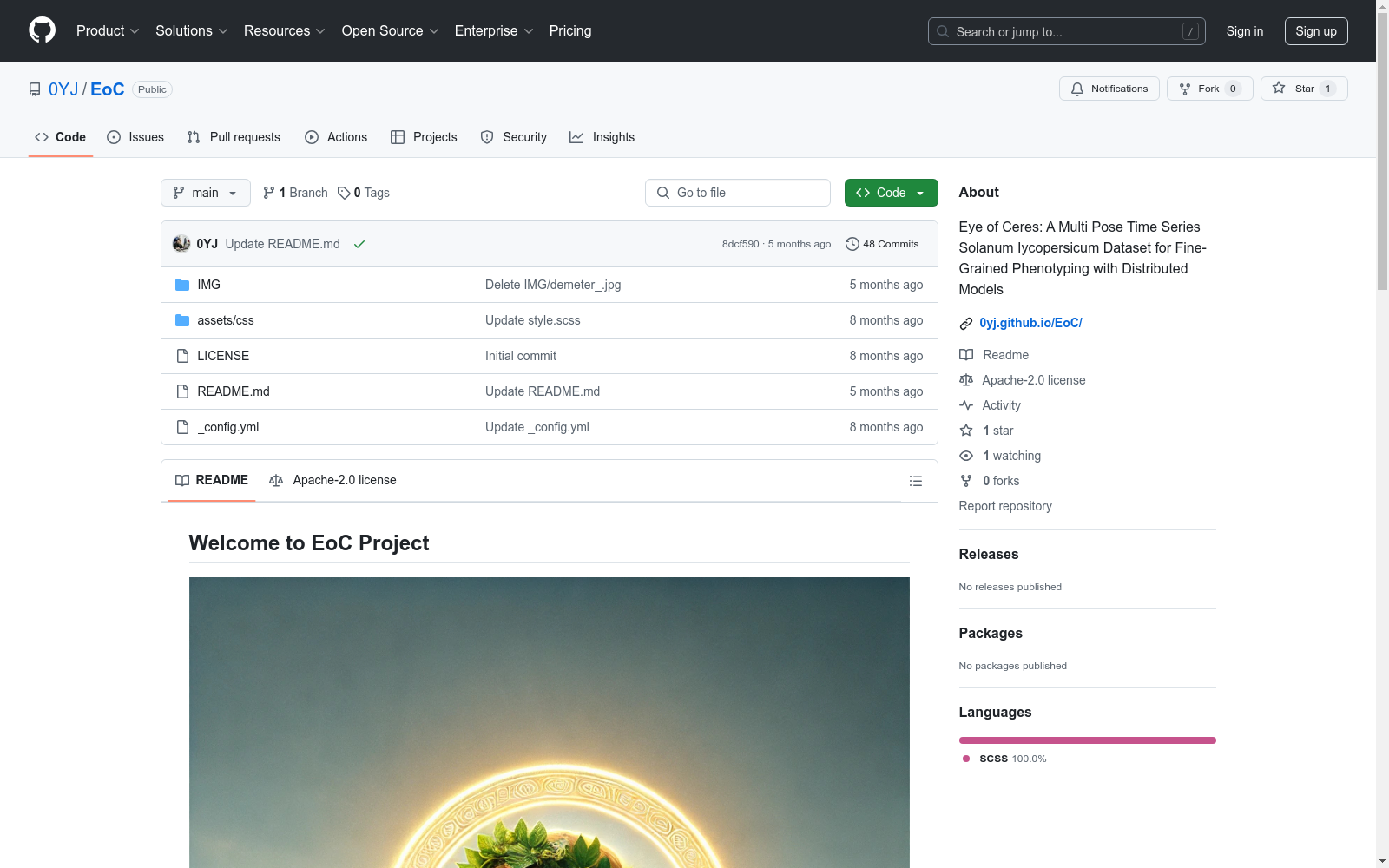Click the SCSS language bar

pos(1088,740)
